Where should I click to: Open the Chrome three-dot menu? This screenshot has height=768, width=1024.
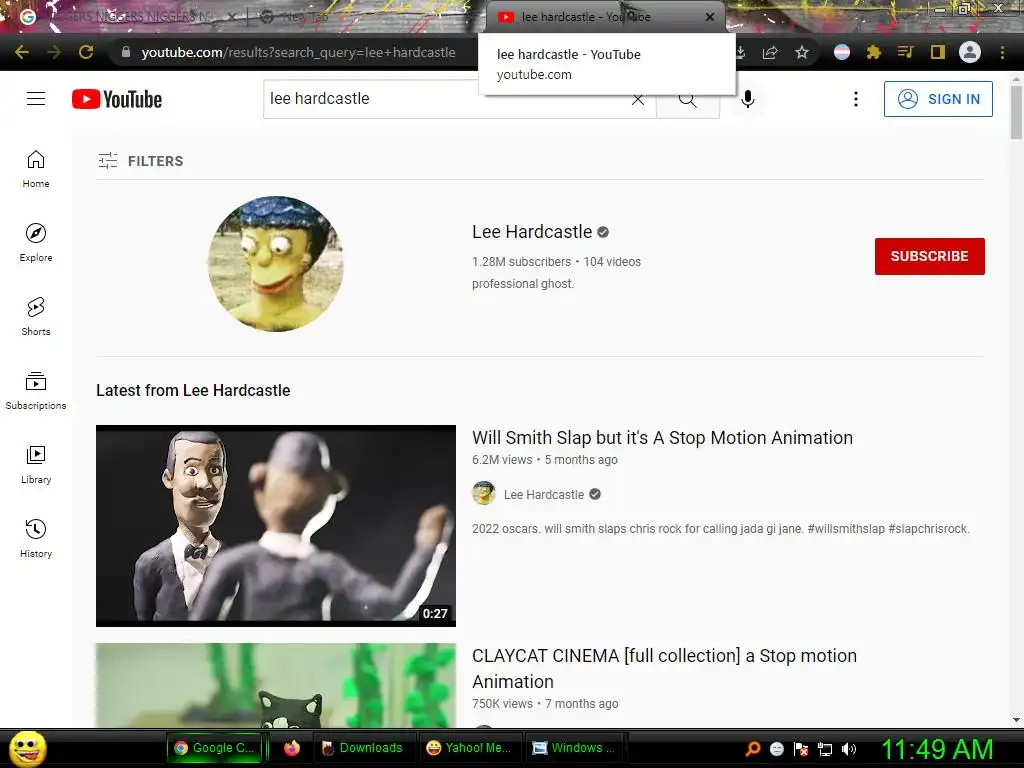pyautogui.click(x=1002, y=52)
